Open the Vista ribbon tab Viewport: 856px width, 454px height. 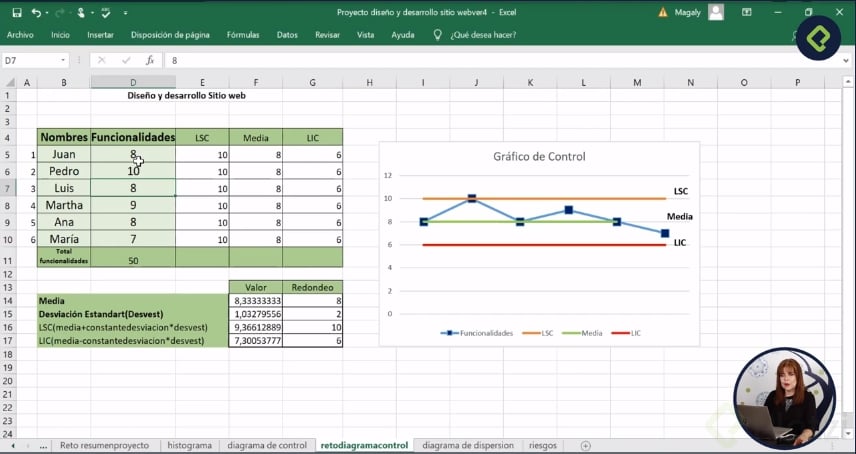(365, 35)
